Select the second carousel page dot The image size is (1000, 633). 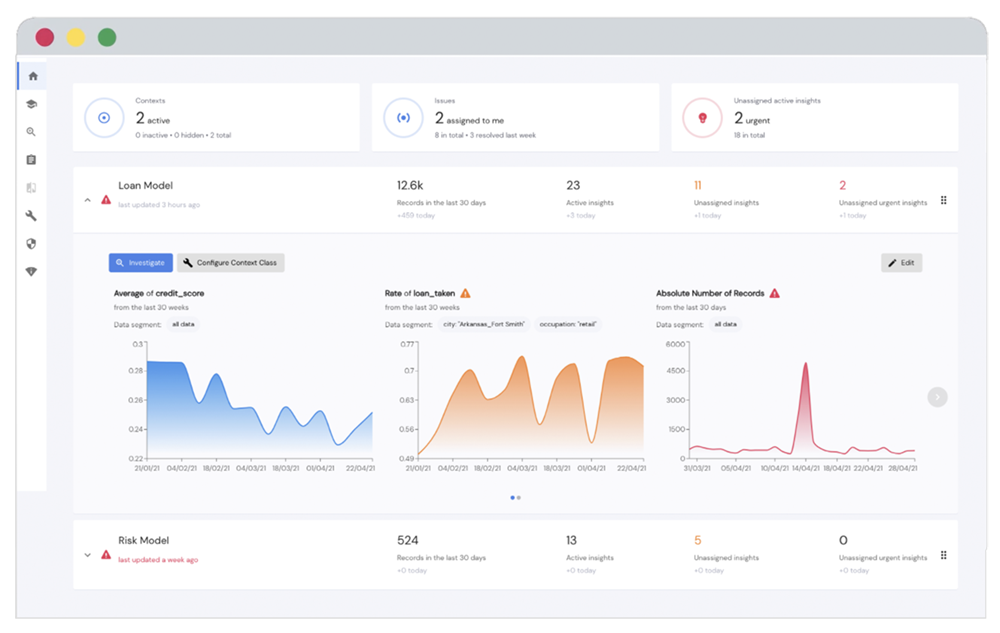click(x=519, y=497)
